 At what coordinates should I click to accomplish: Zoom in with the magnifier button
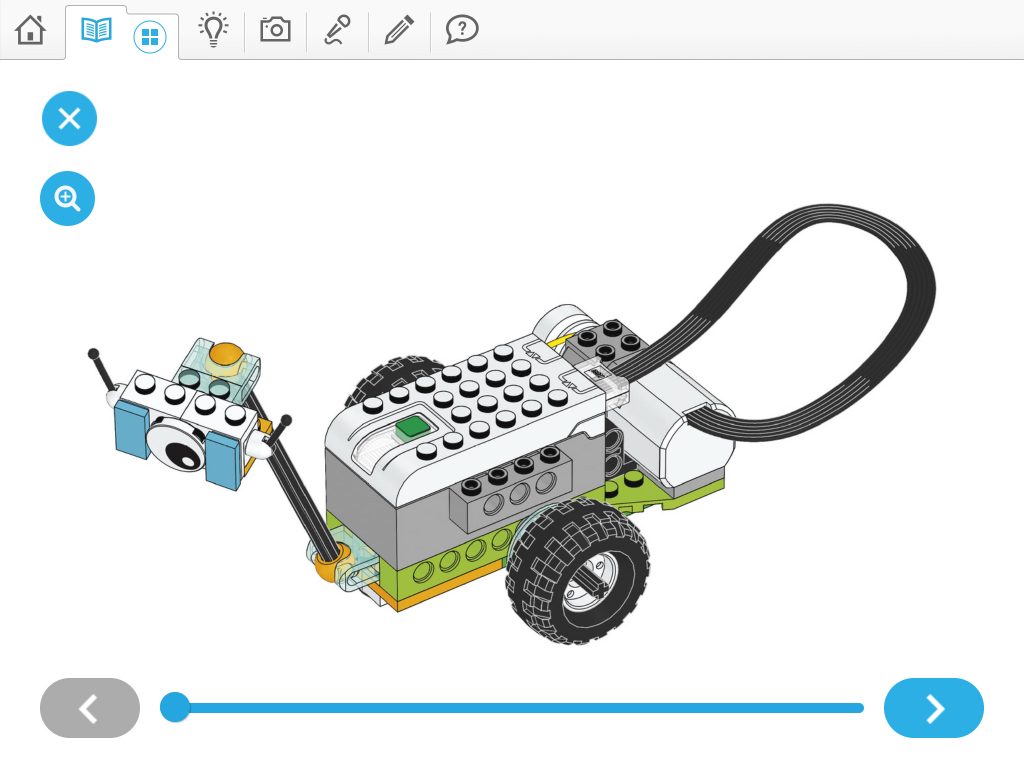(68, 199)
